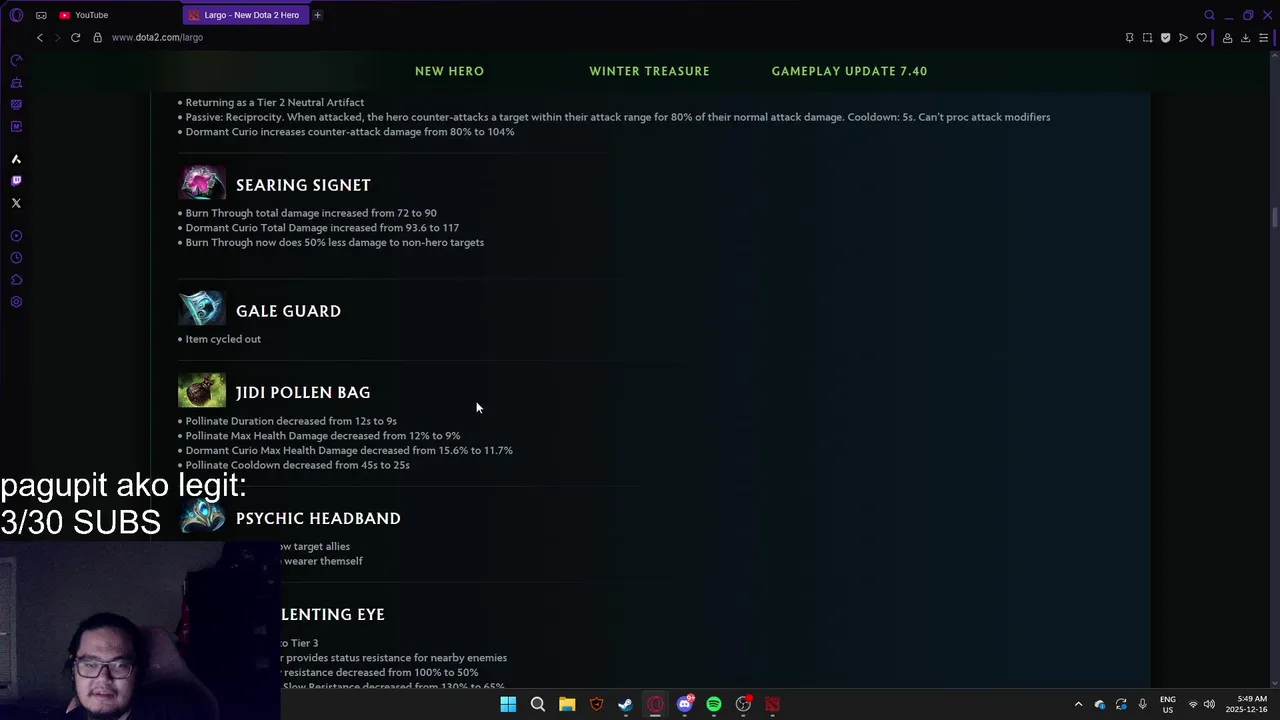Open Discord from the taskbar
This screenshot has height=720, width=1280.
pos(684,704)
